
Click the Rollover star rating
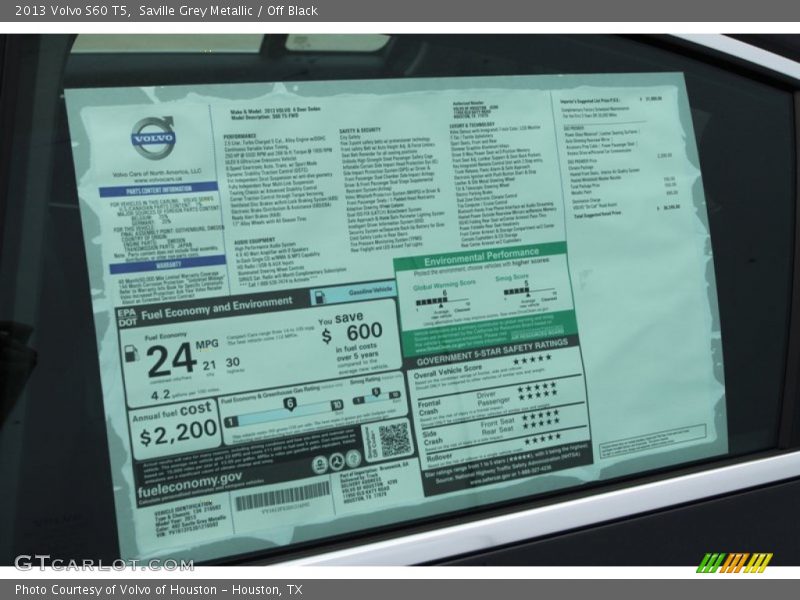[542, 439]
